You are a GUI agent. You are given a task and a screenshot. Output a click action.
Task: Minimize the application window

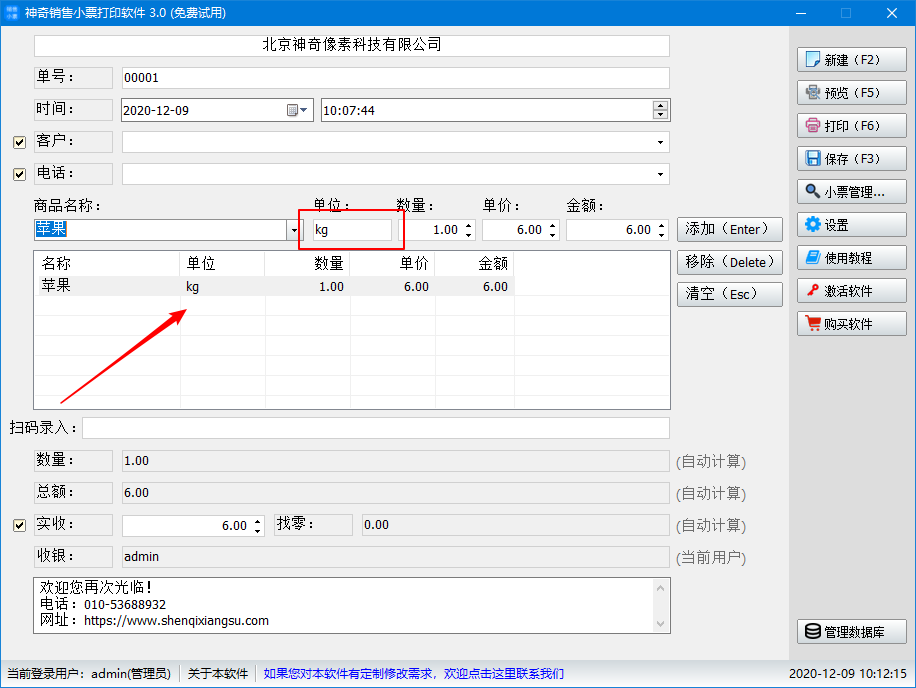pos(801,13)
